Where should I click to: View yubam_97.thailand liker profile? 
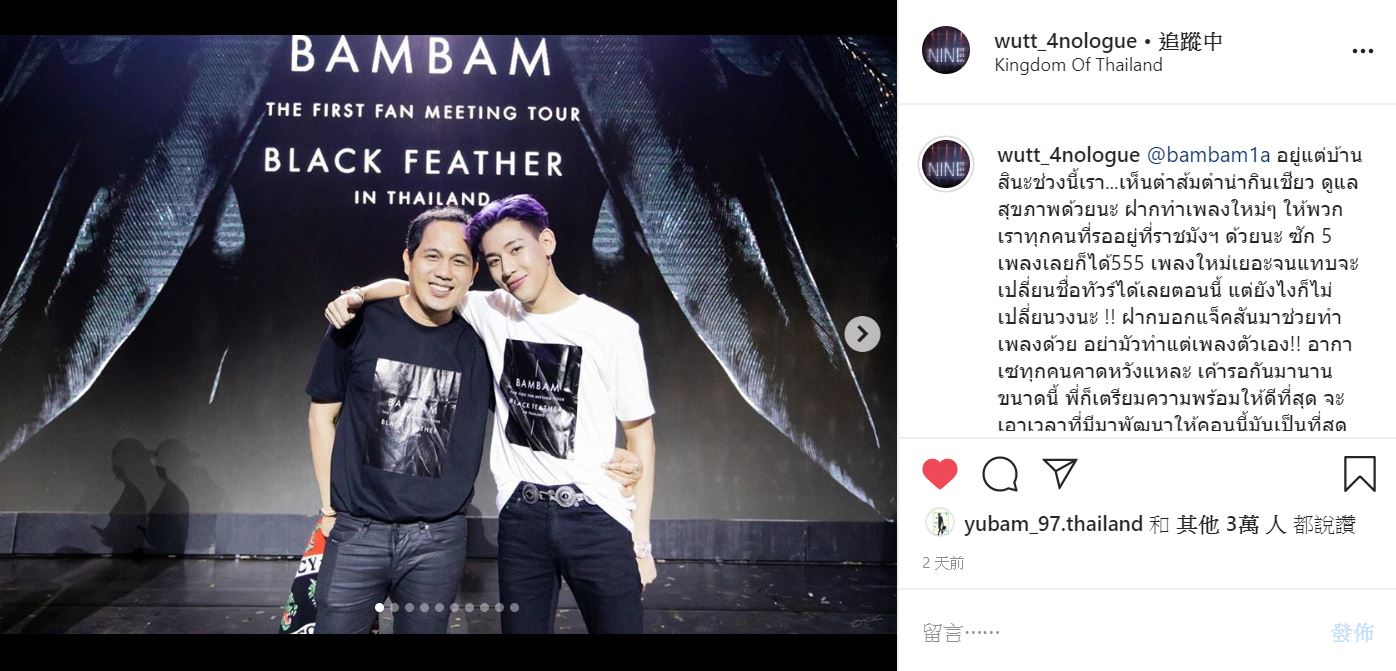coord(1053,524)
